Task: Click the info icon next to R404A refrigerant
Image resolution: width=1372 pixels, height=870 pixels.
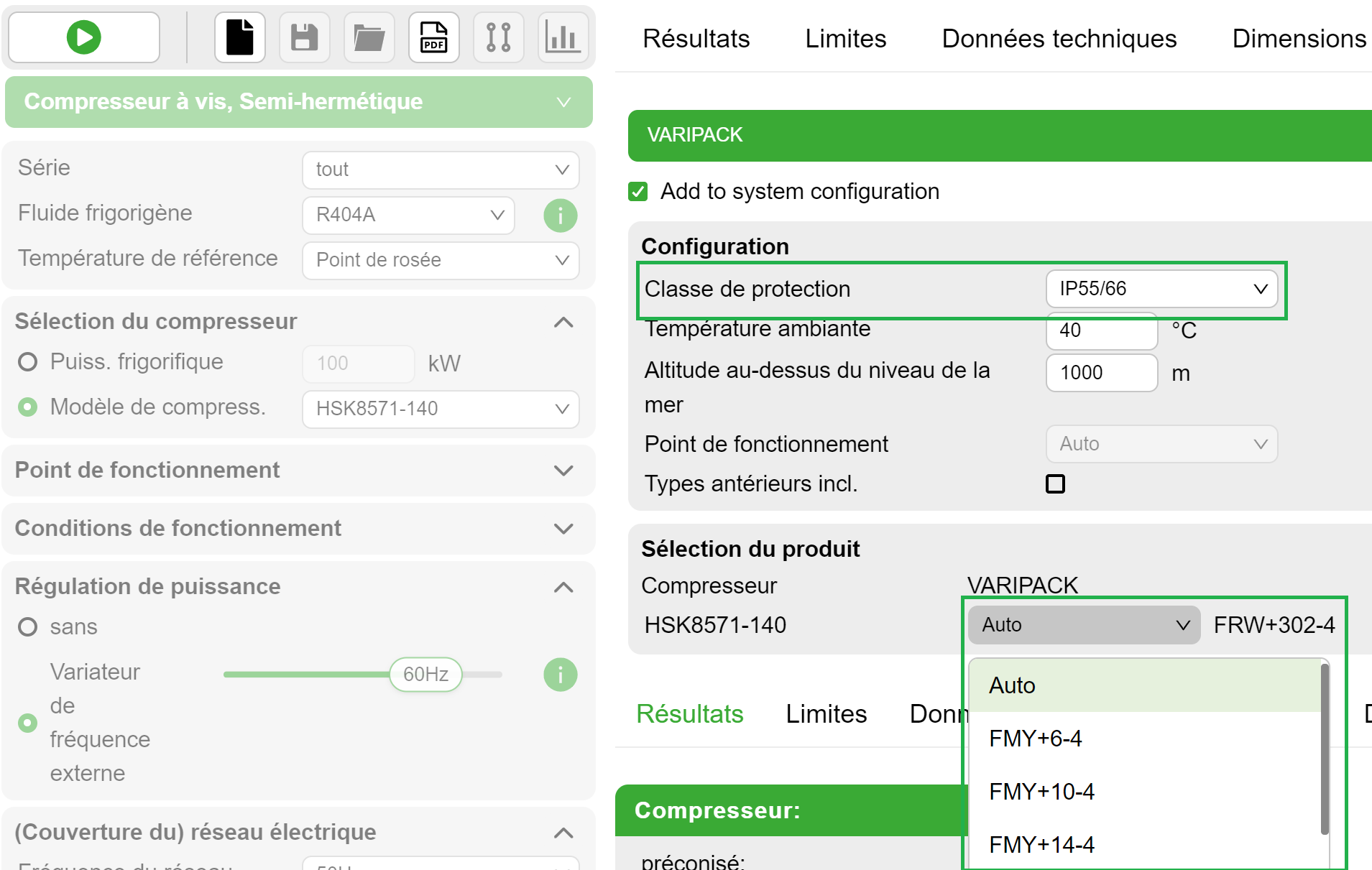Action: pos(560,216)
